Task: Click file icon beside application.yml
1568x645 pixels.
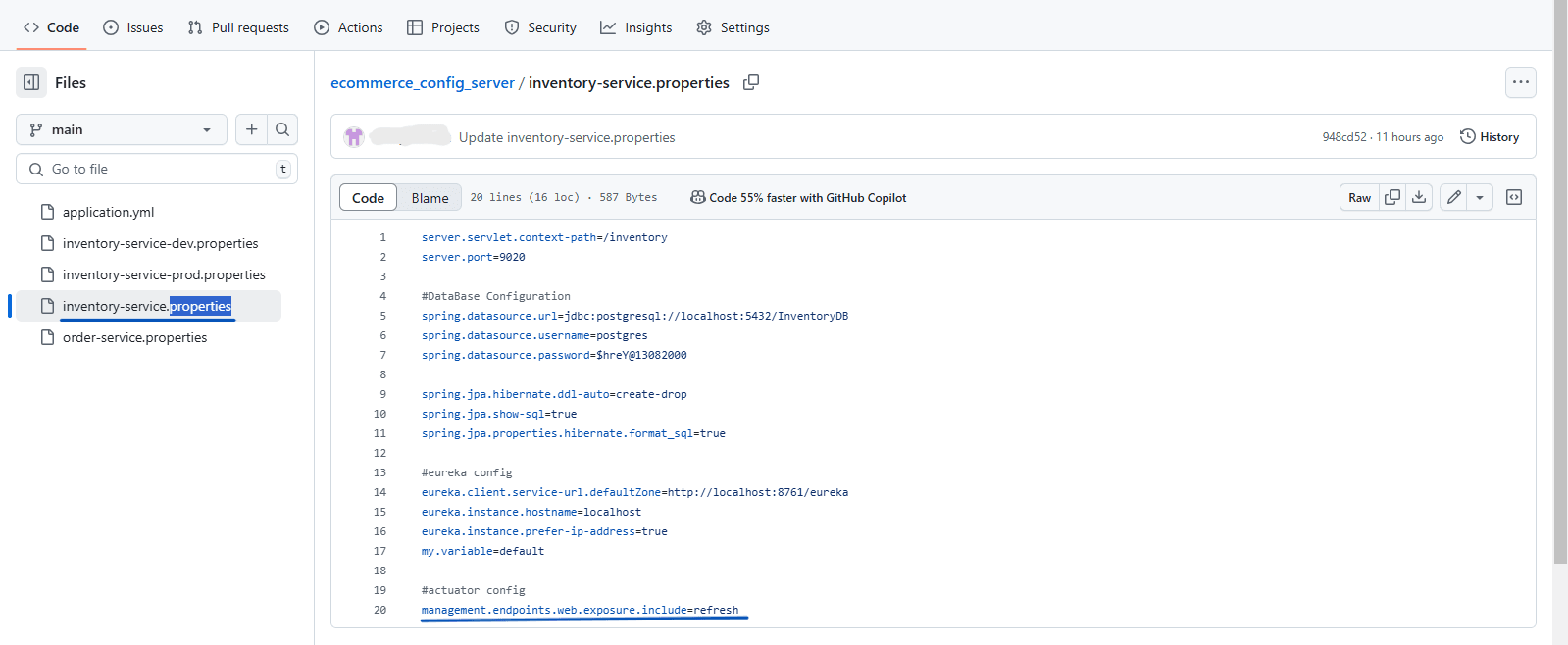Action: pyautogui.click(x=47, y=212)
